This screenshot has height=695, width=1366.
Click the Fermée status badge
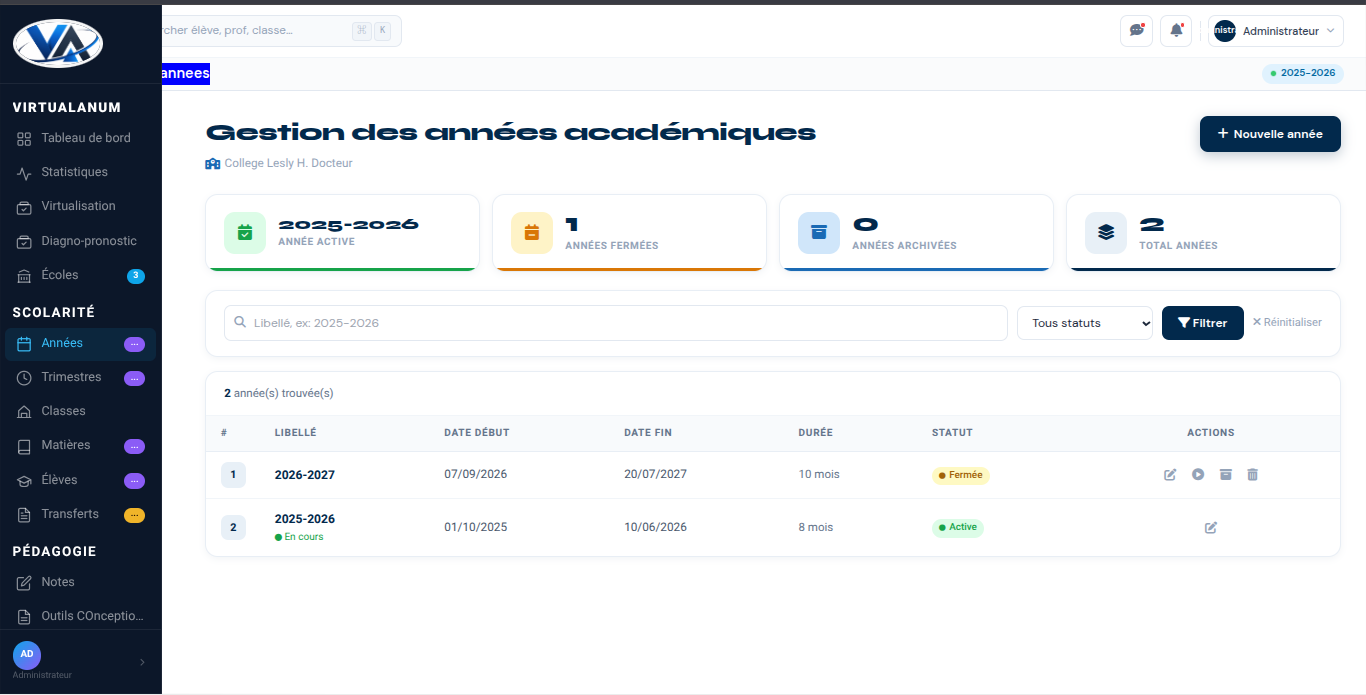pyautogui.click(x=961, y=475)
